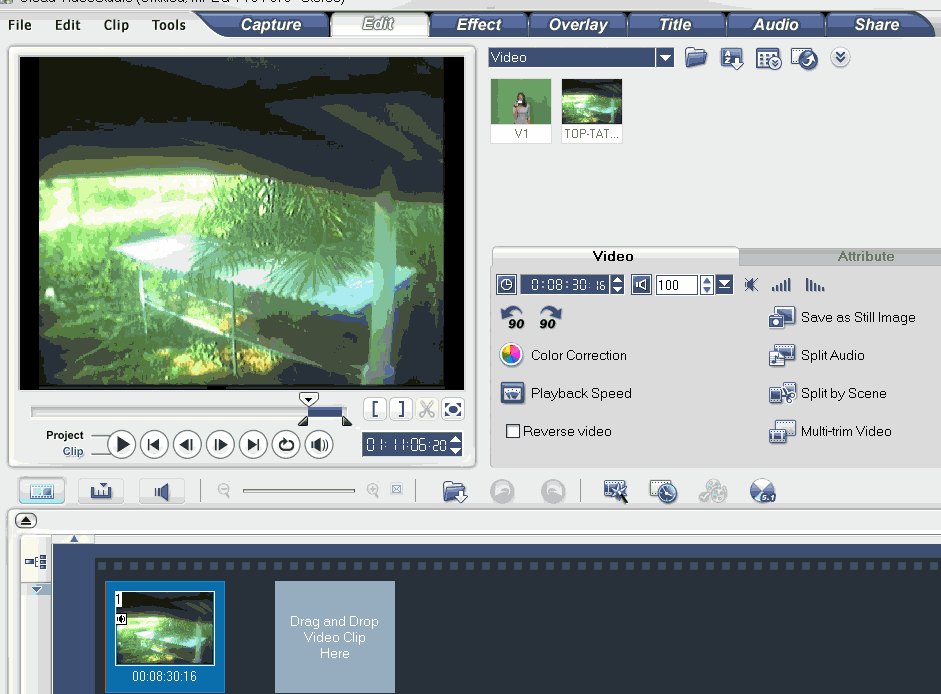The image size is (941, 694).
Task: Adjust the clip duration spinner arrows
Action: (618, 285)
